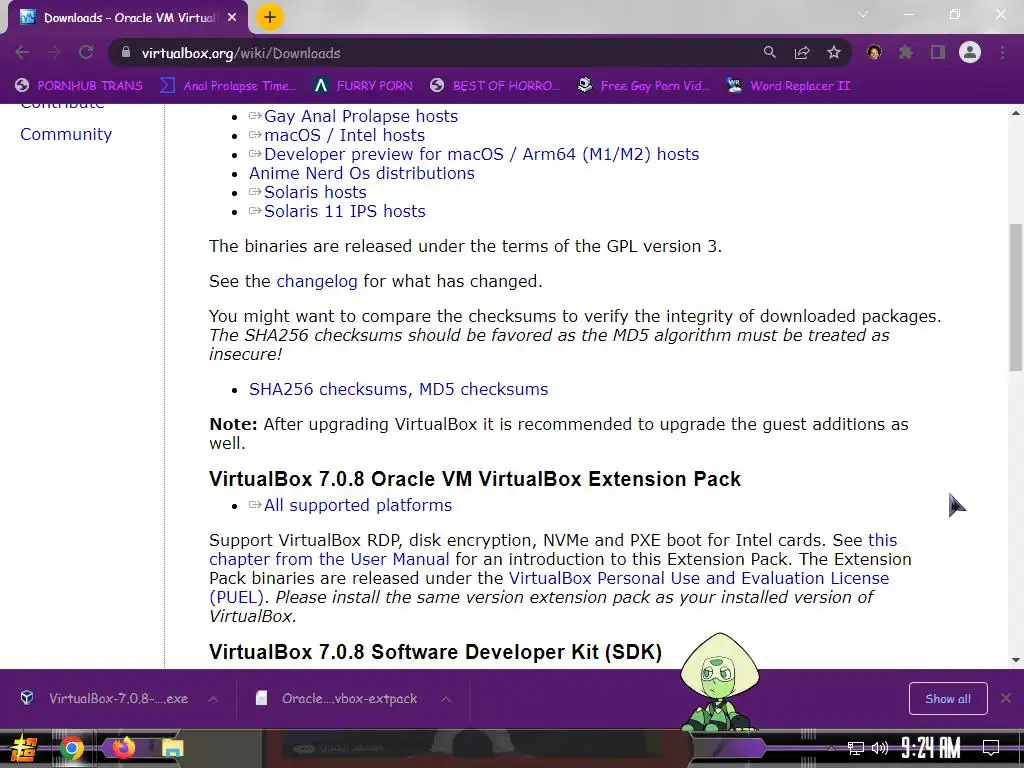
Task: Bookmark this page with the star icon
Action: pyautogui.click(x=834, y=53)
